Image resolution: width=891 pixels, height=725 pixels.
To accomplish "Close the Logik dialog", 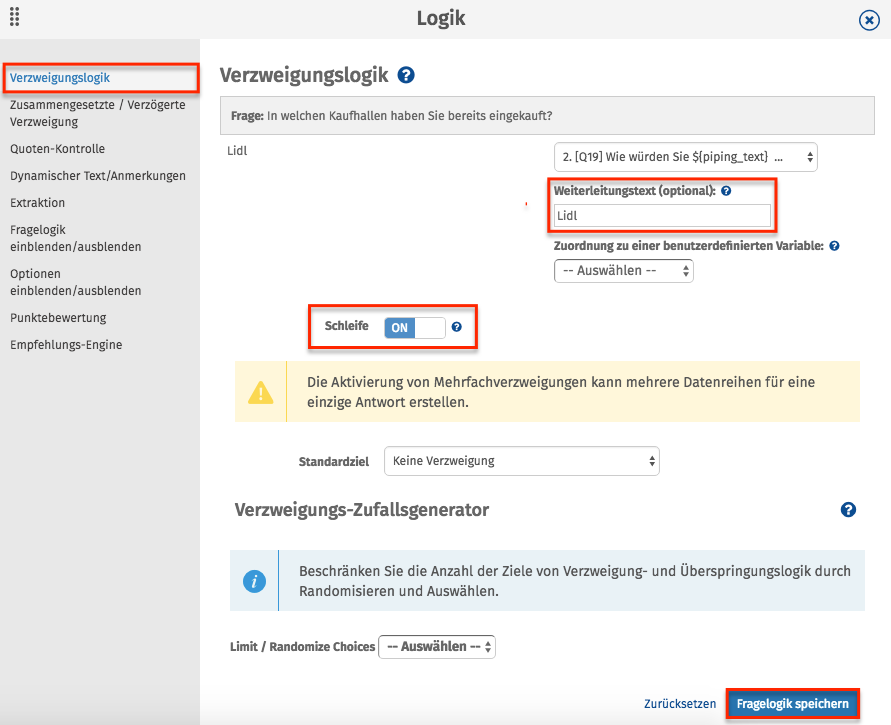I will [869, 19].
